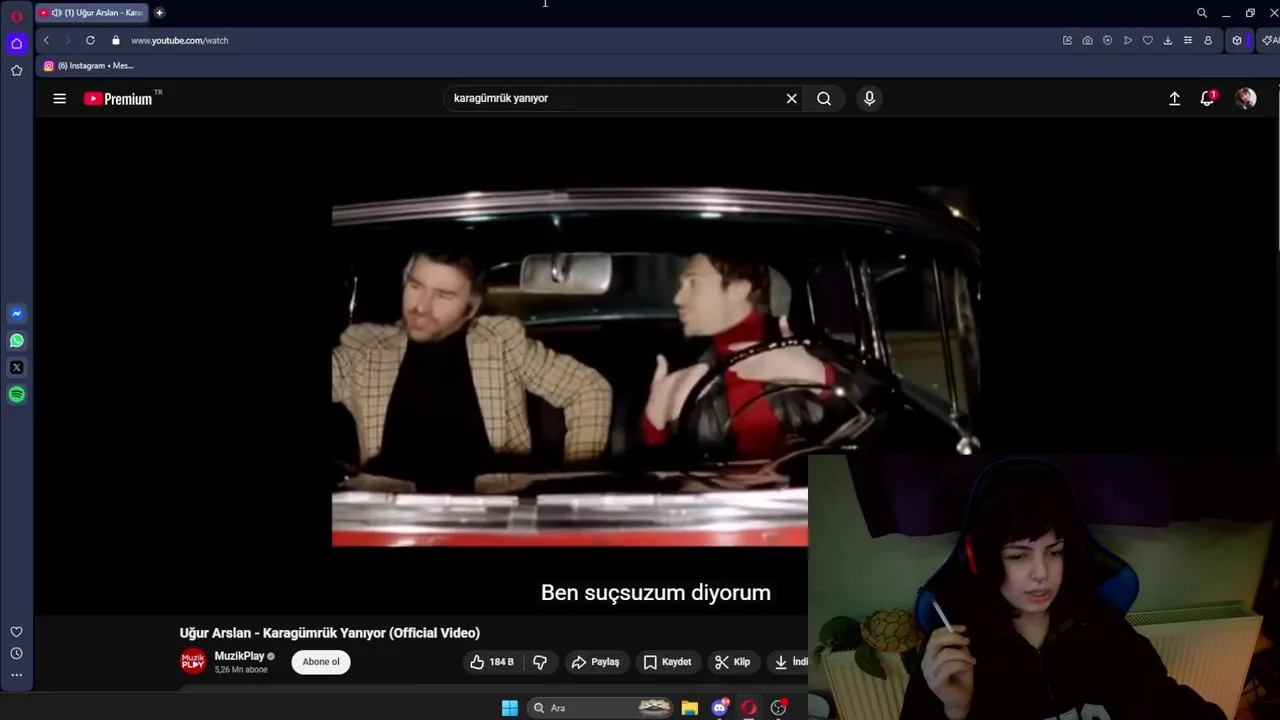This screenshot has width=1280, height=720.
Task: Share the video via Paylaş
Action: [x=596, y=662]
